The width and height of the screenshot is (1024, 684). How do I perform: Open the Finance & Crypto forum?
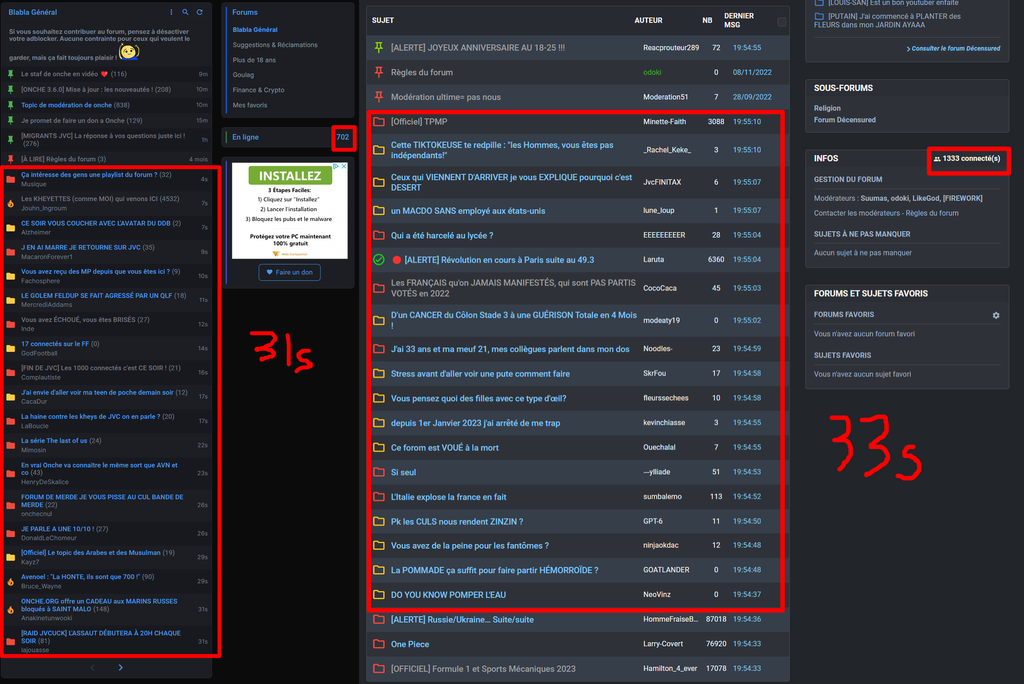click(258, 90)
